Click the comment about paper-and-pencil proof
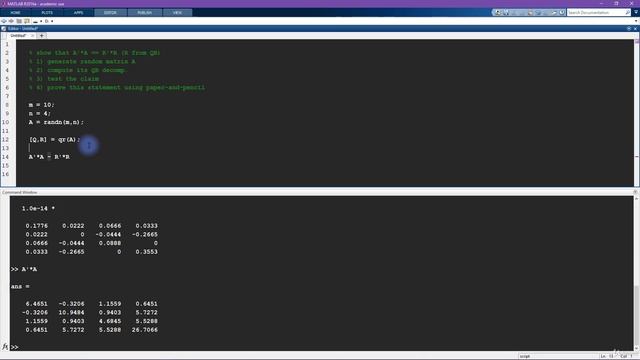 click(x=126, y=87)
